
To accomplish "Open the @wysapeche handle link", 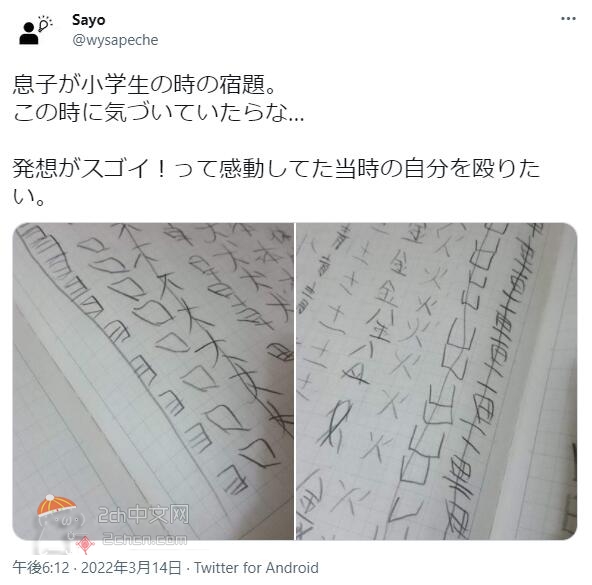I will pyautogui.click(x=115, y=40).
